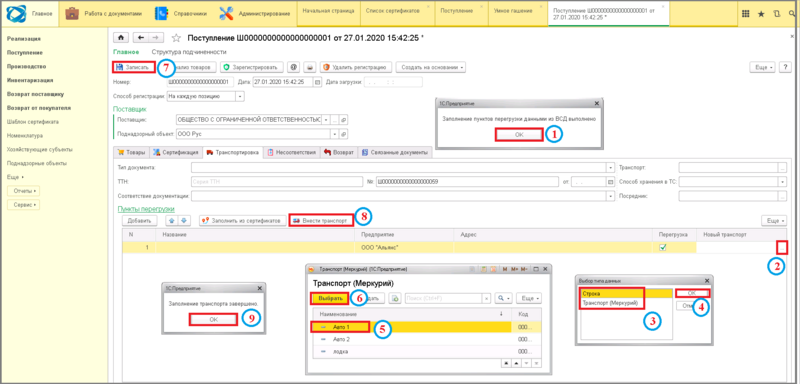This screenshot has width=800, height=384.
Task: Switch to the Несоответствия tab
Action: tap(292, 152)
